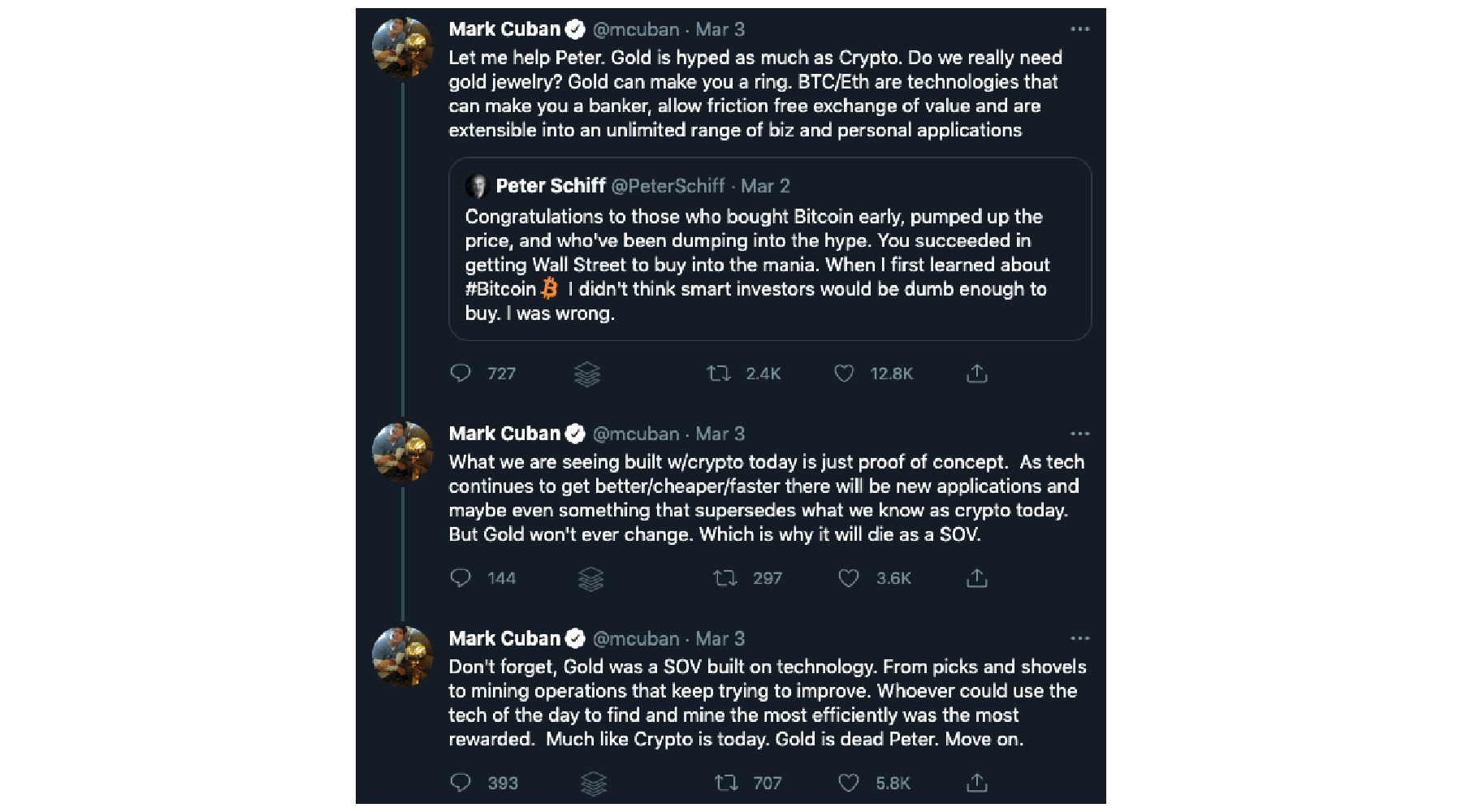The width and height of the screenshot is (1462, 812).
Task: Retweet the tweet with 707 retweets
Action: click(725, 783)
